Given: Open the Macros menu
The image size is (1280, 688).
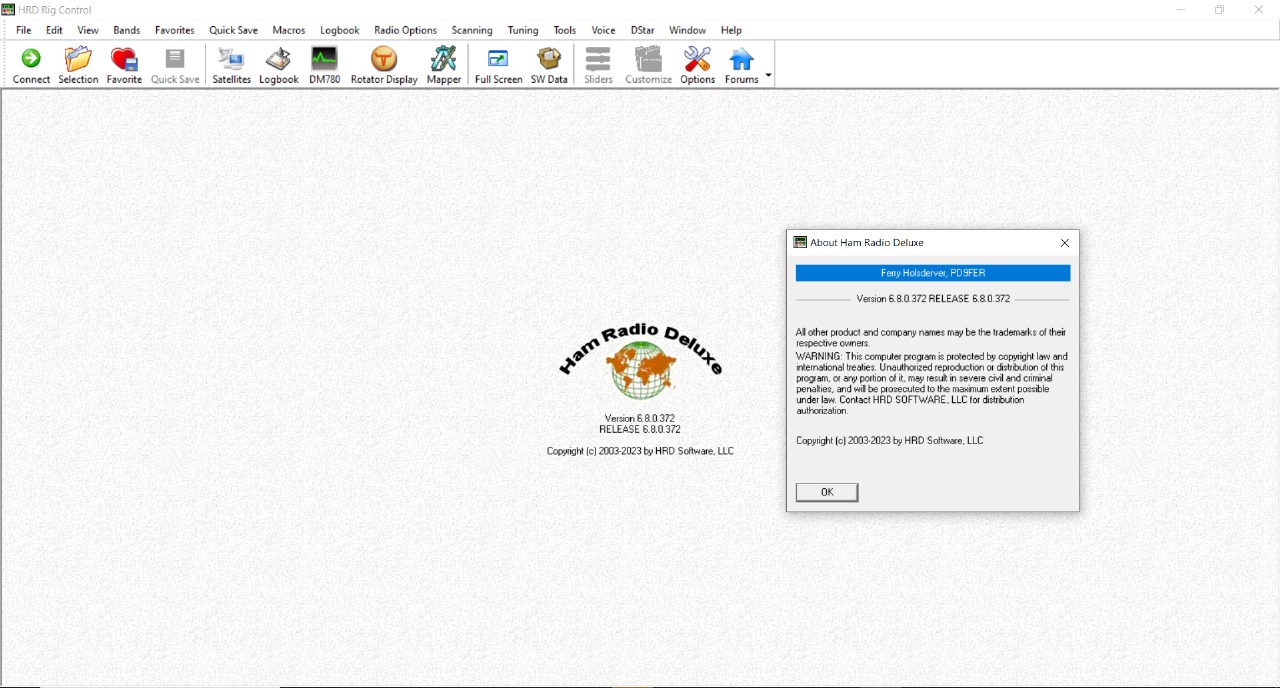Looking at the screenshot, I should pos(289,30).
